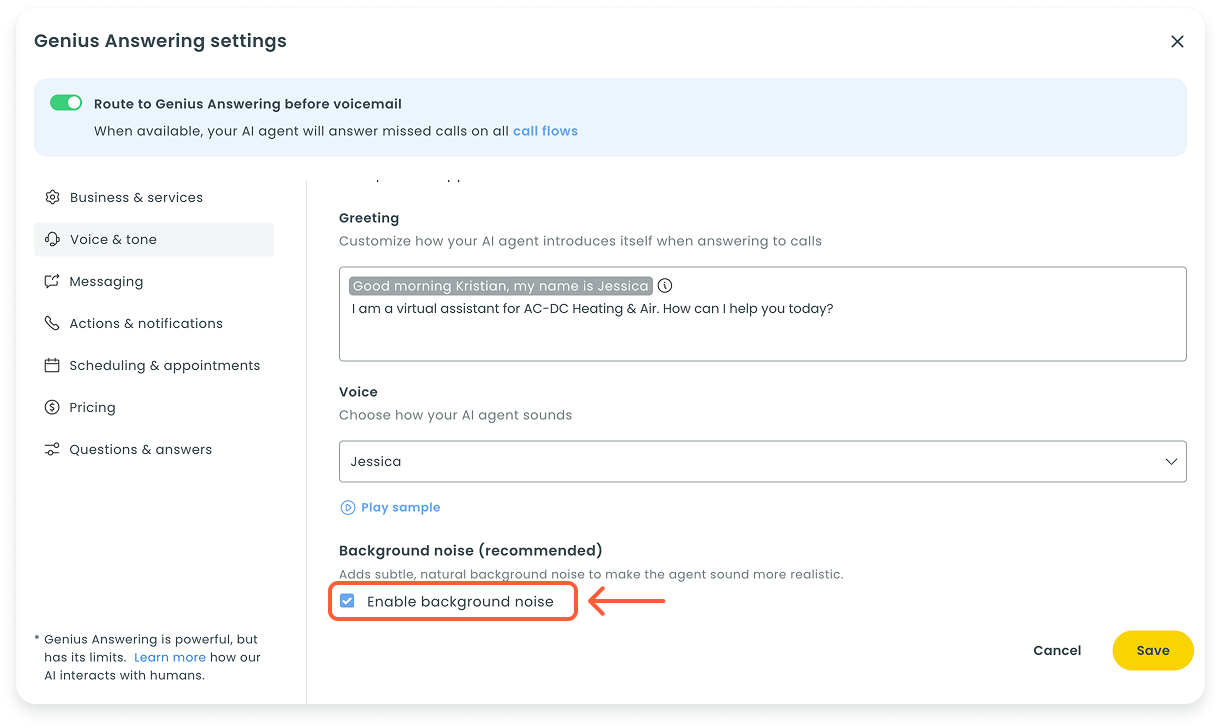Cancel the settings changes
Image resolution: width=1221 pixels, height=728 pixels.
1057,650
